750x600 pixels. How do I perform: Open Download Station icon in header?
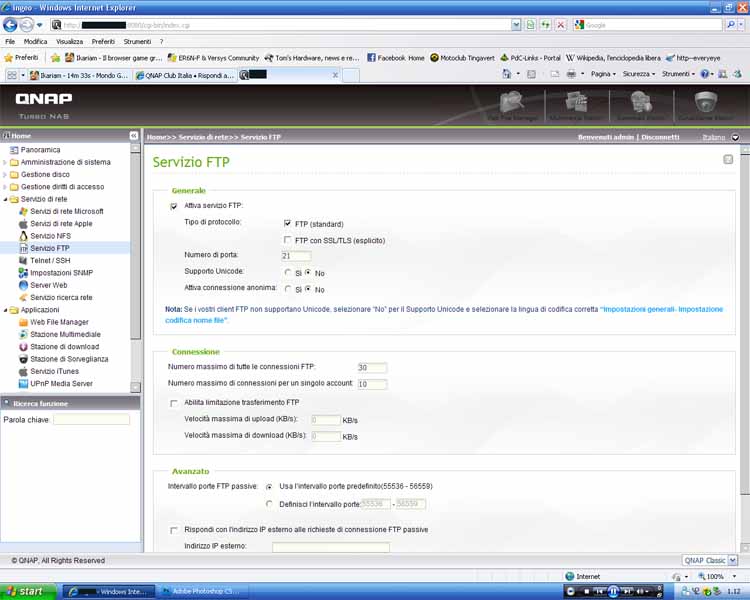coord(641,103)
